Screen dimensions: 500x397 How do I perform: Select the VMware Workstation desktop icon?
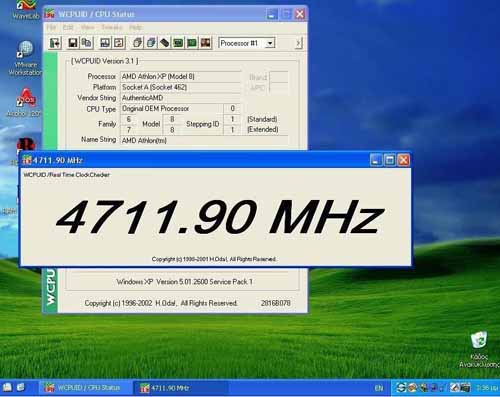click(x=25, y=58)
